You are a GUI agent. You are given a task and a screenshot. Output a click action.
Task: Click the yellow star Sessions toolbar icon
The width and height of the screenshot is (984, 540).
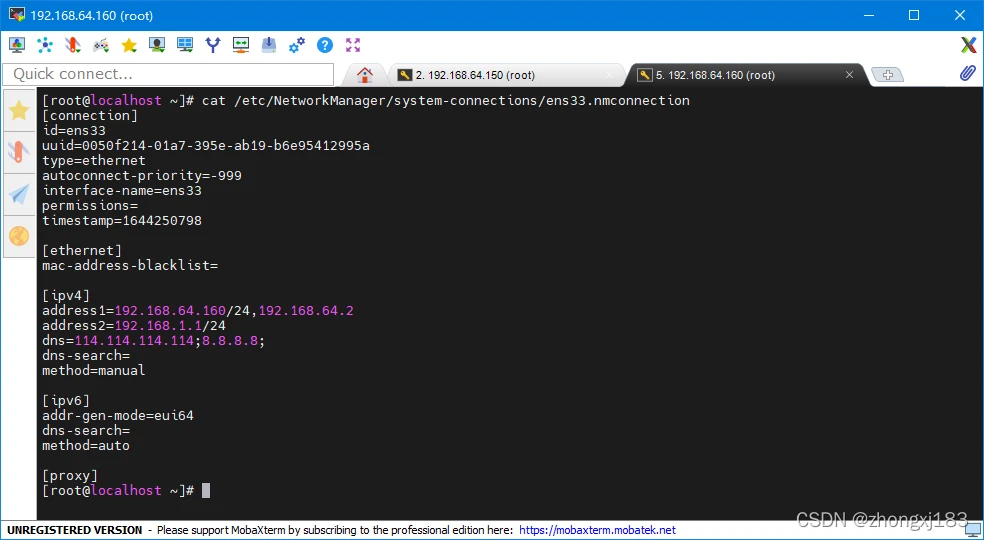[129, 45]
